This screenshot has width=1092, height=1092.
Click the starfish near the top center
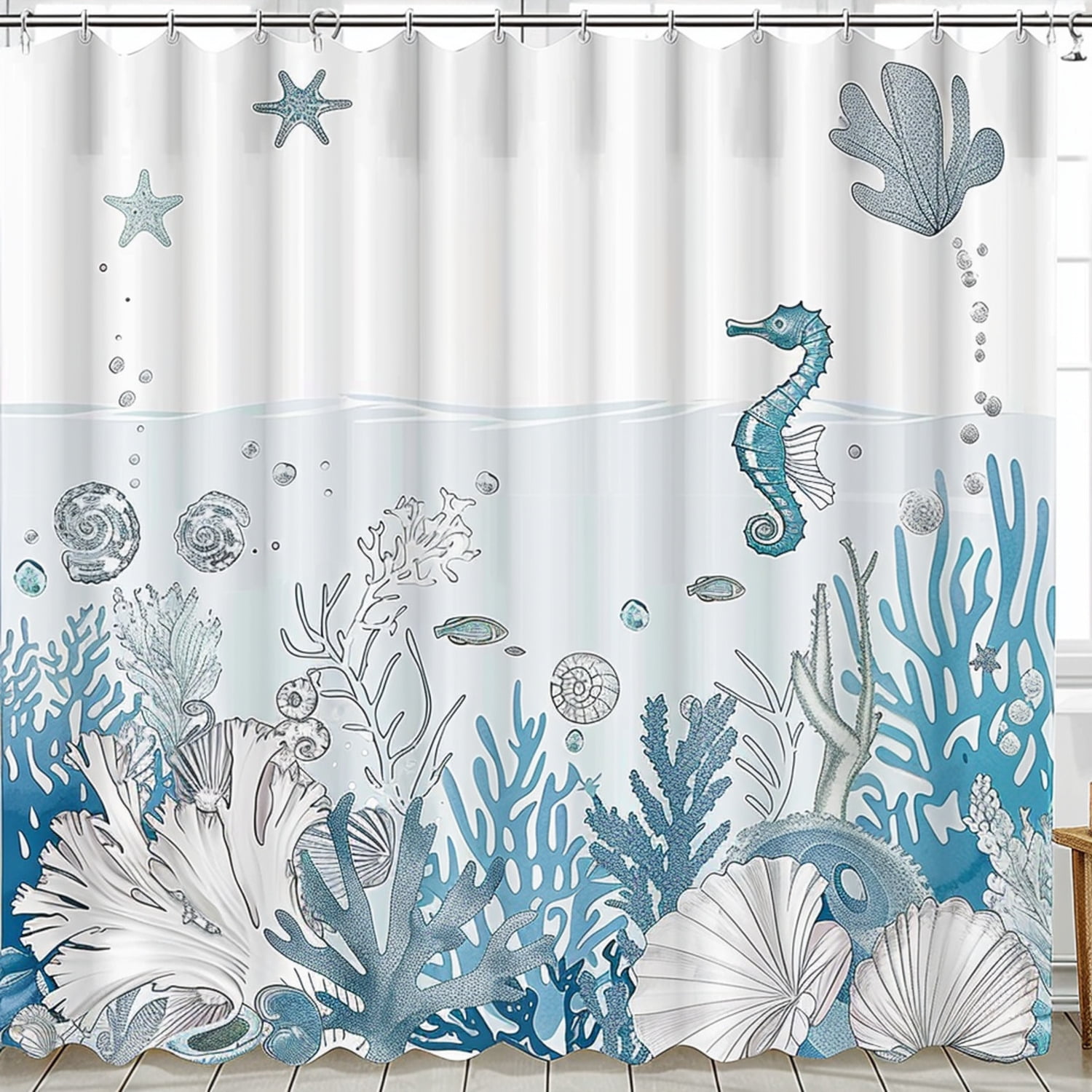tap(298, 106)
